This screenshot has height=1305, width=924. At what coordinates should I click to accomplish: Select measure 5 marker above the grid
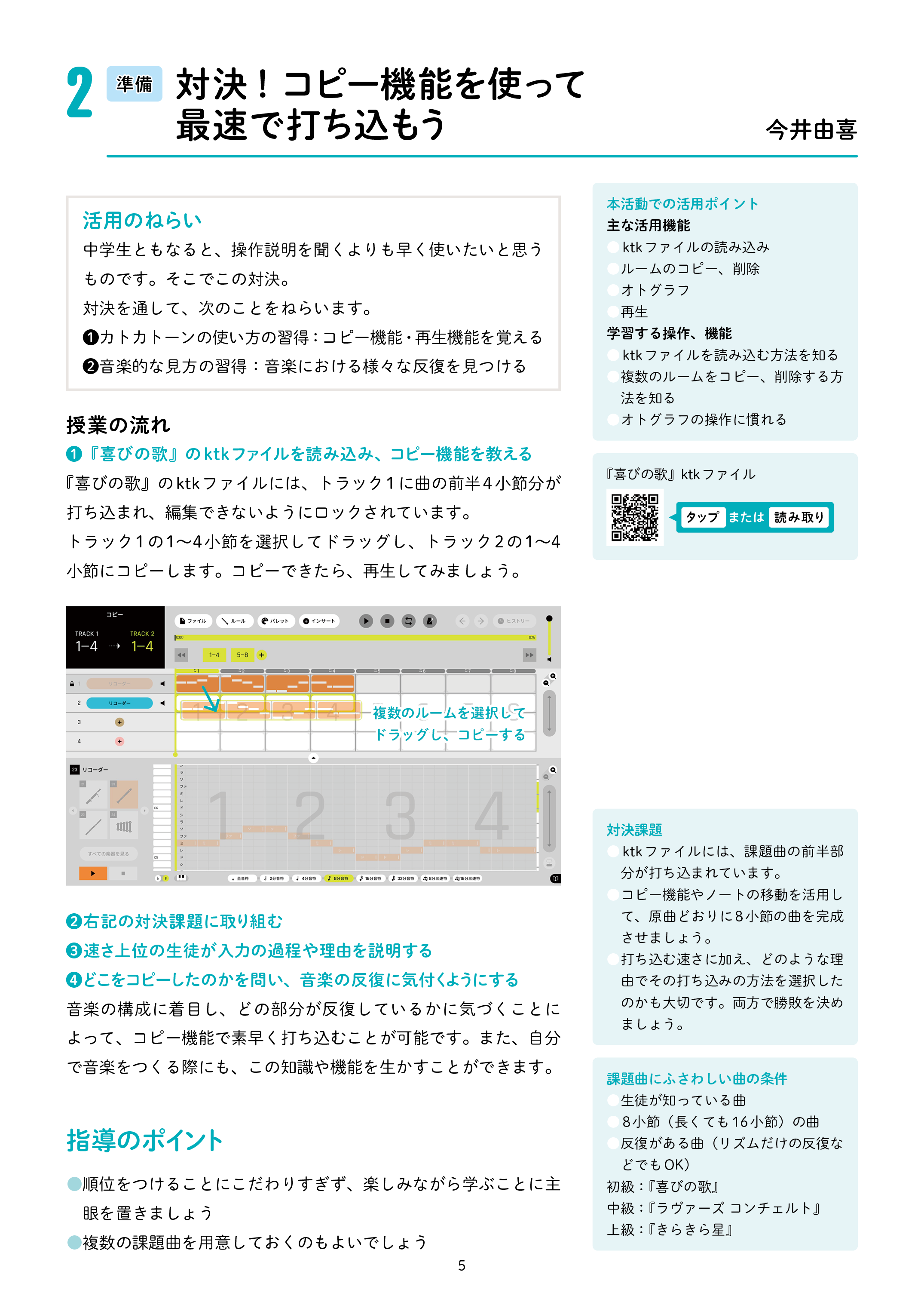tap(378, 671)
